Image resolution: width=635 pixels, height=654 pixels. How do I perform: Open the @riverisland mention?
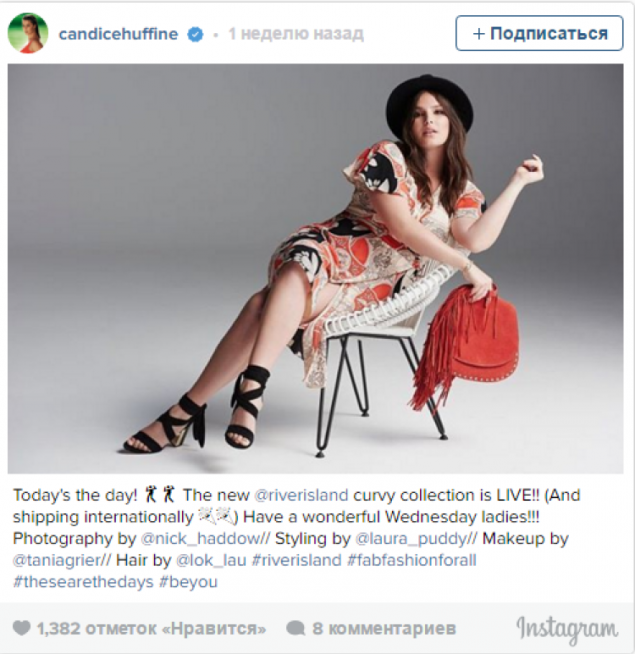pos(301,495)
